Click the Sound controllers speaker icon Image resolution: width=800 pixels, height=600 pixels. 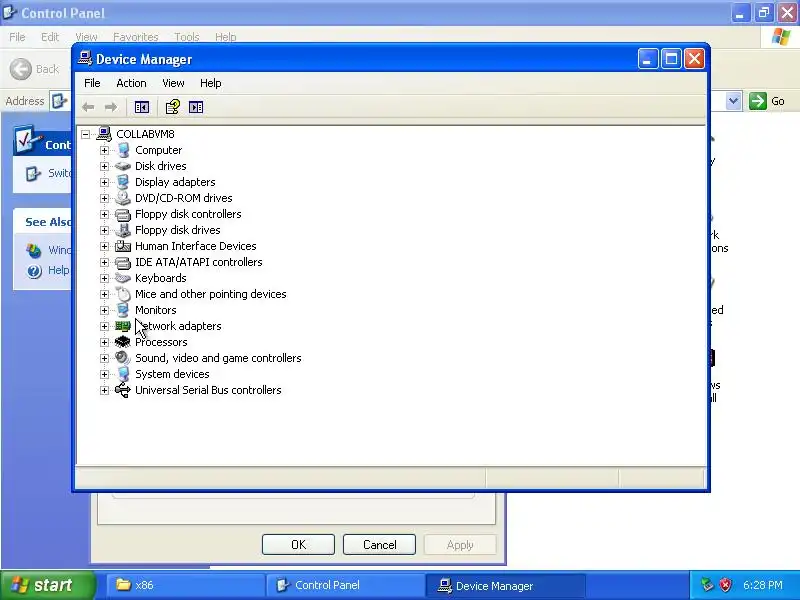(123, 358)
